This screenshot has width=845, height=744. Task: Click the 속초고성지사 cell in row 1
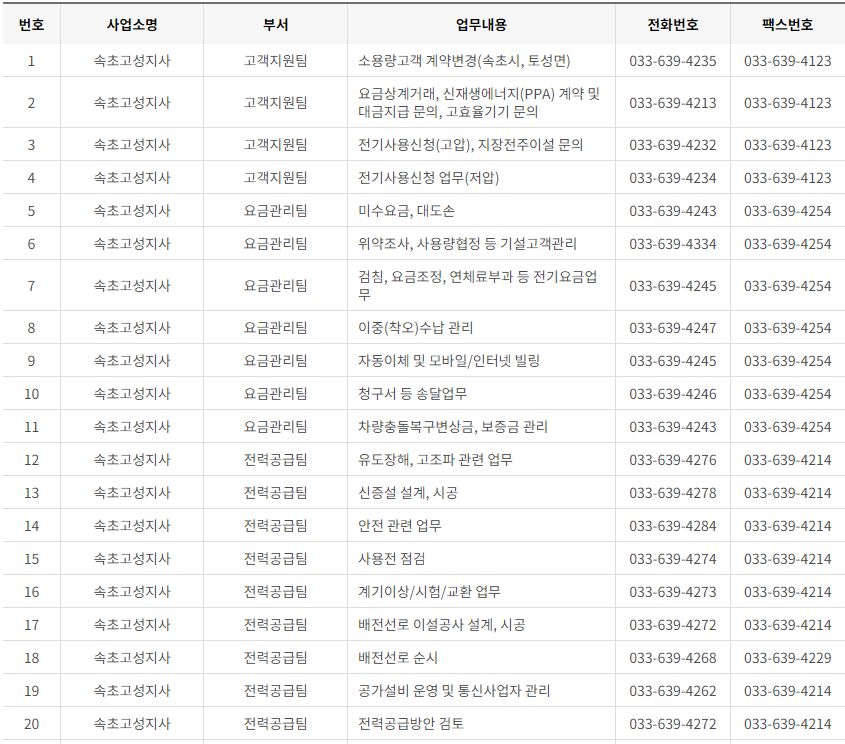pyautogui.click(x=131, y=61)
